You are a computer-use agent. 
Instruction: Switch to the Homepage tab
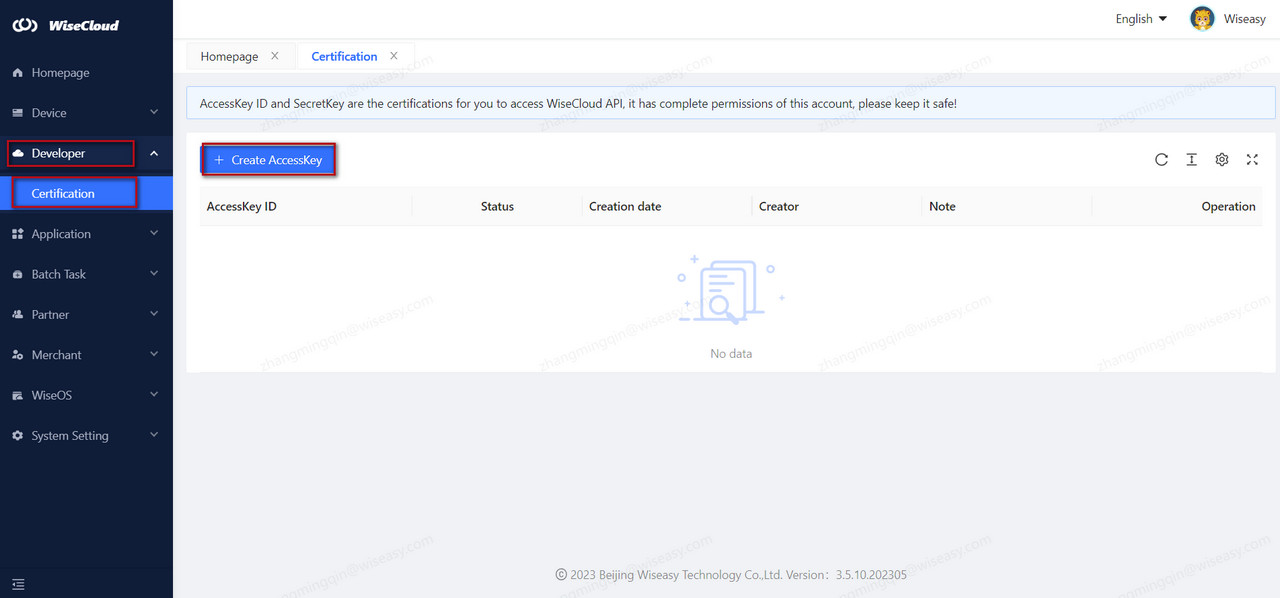point(229,57)
